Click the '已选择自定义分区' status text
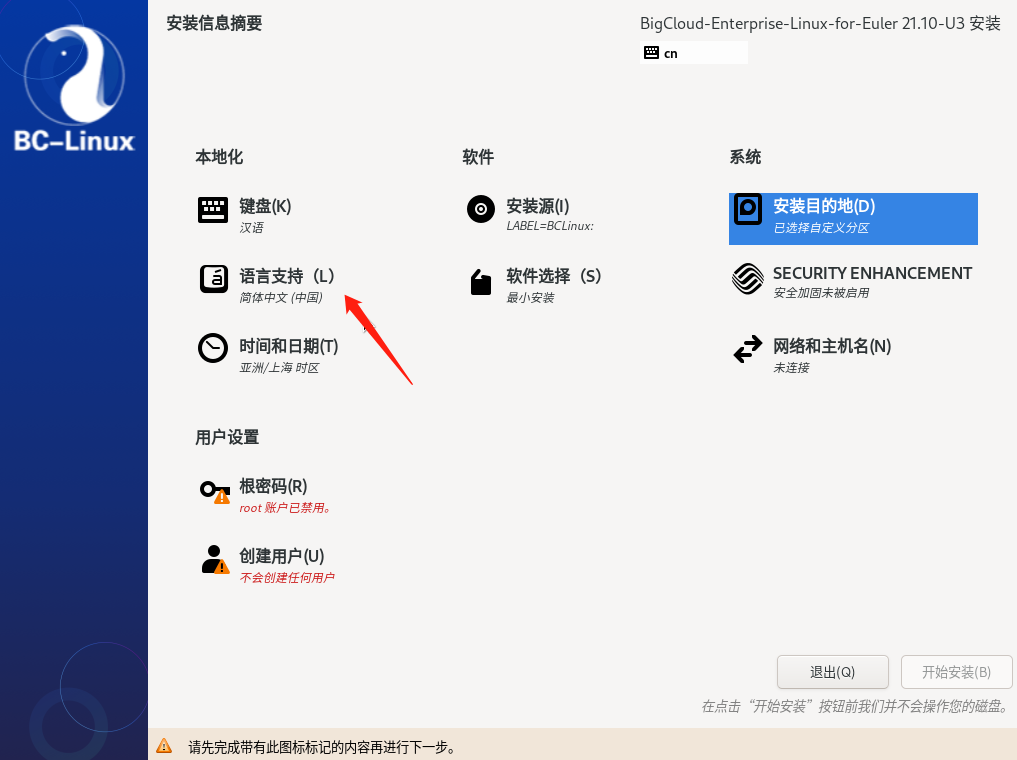Viewport: 1017px width, 760px height. coord(821,228)
